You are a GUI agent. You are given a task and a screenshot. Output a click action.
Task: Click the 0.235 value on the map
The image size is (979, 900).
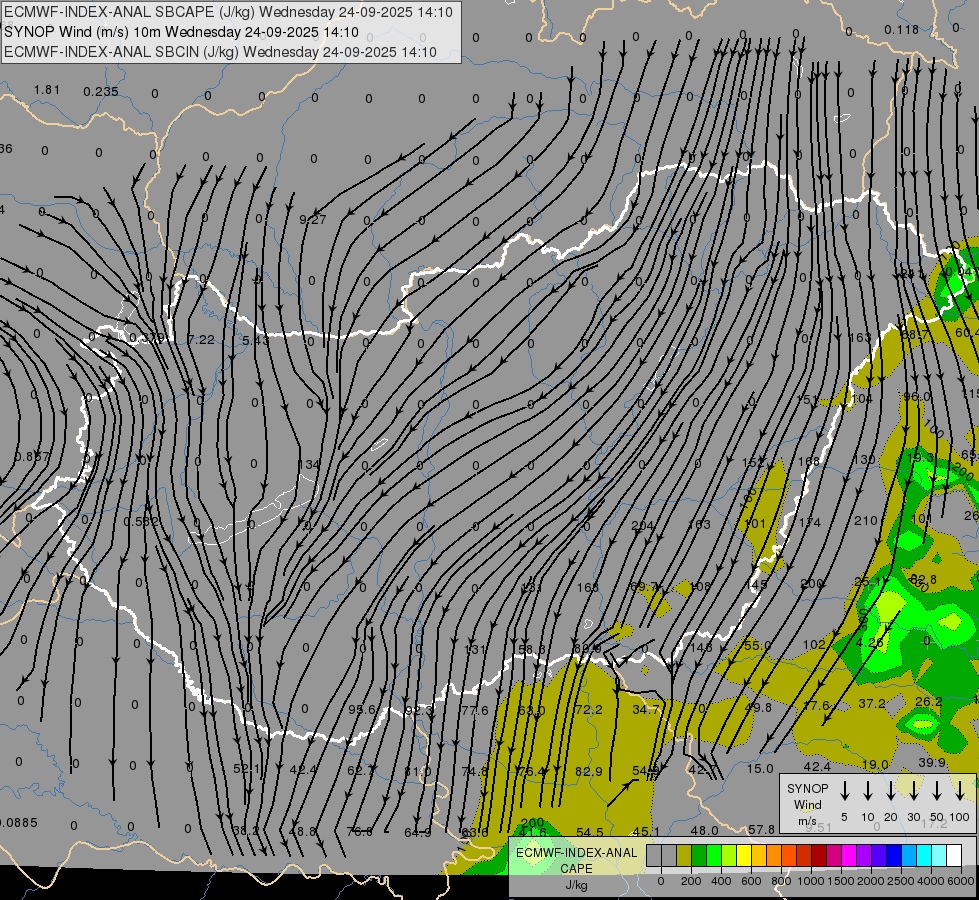(x=101, y=92)
